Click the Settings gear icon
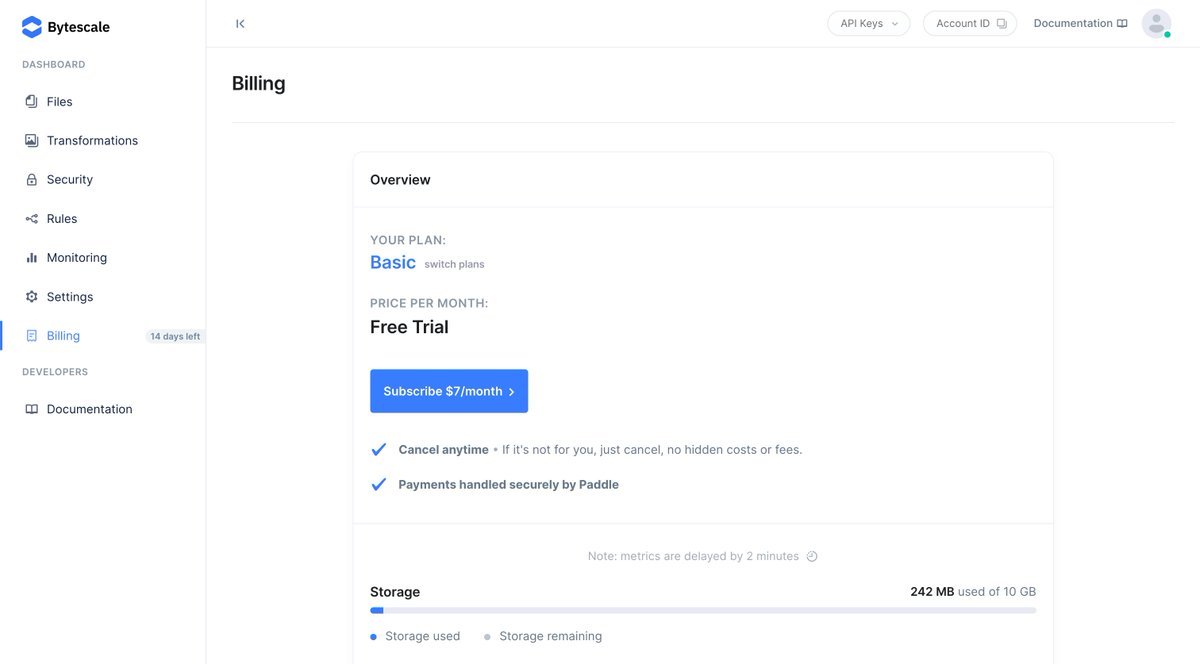Viewport: 1200px width, 664px height. click(32, 297)
